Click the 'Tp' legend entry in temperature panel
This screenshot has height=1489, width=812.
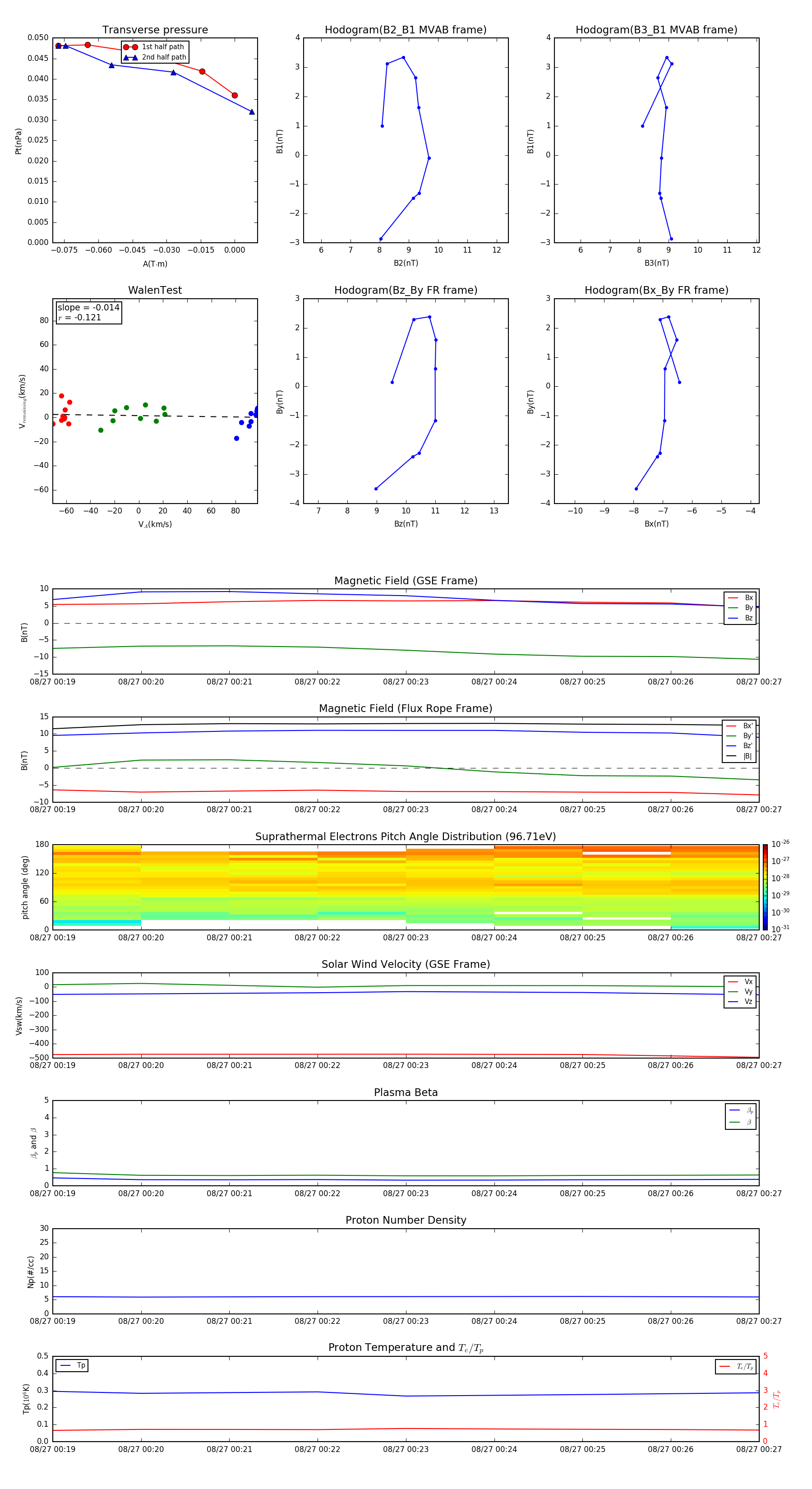[72, 1365]
